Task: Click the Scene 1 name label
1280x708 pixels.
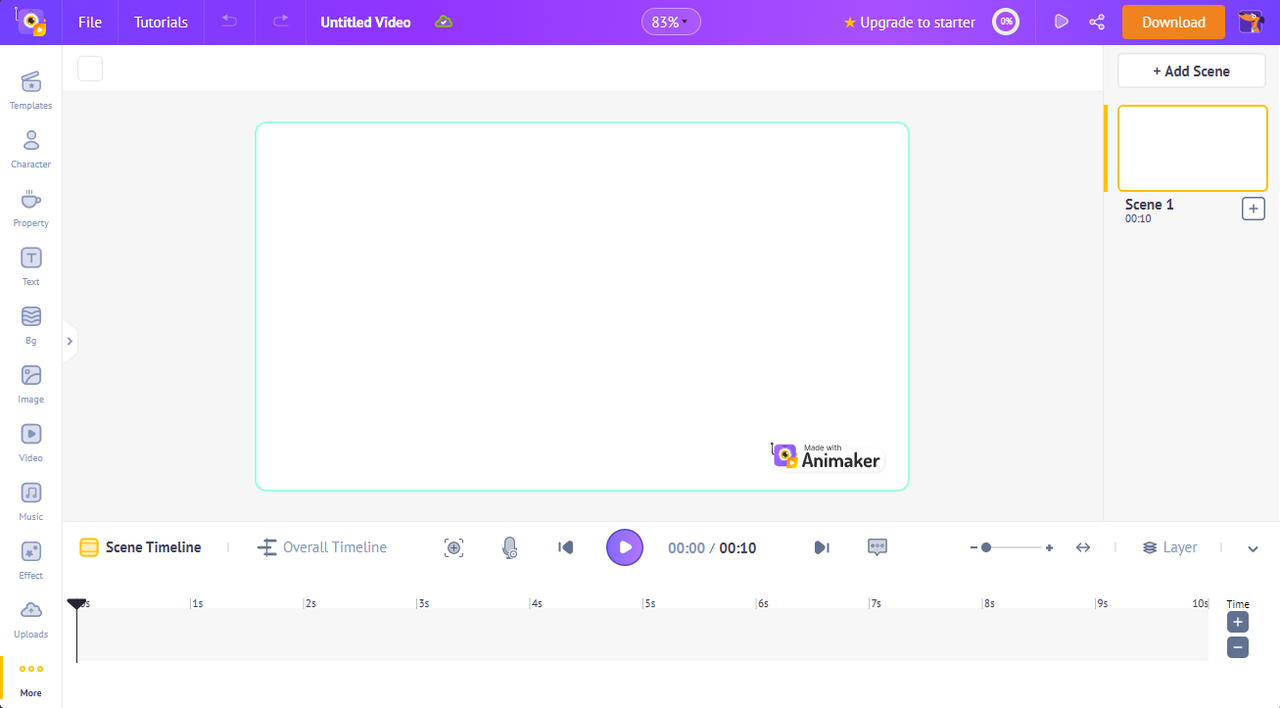Action: [1149, 204]
